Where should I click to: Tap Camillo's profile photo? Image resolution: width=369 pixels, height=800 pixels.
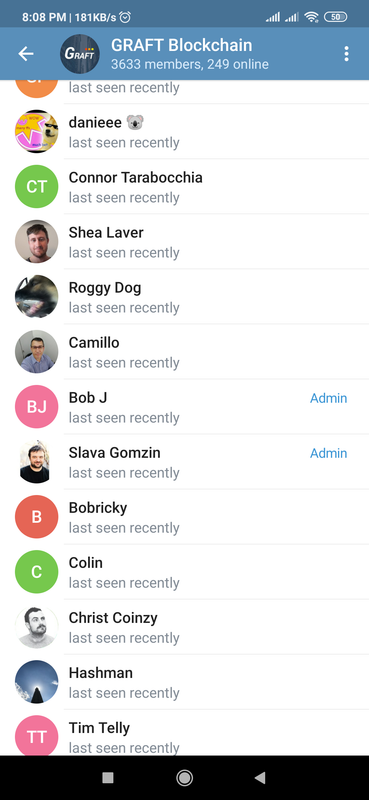point(36,352)
